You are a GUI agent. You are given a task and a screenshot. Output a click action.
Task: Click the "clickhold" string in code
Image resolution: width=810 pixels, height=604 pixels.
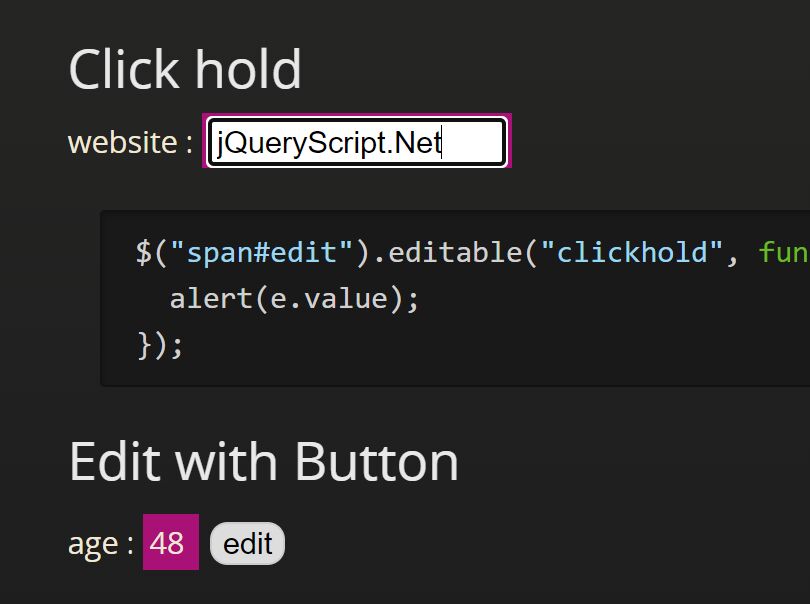tap(631, 252)
